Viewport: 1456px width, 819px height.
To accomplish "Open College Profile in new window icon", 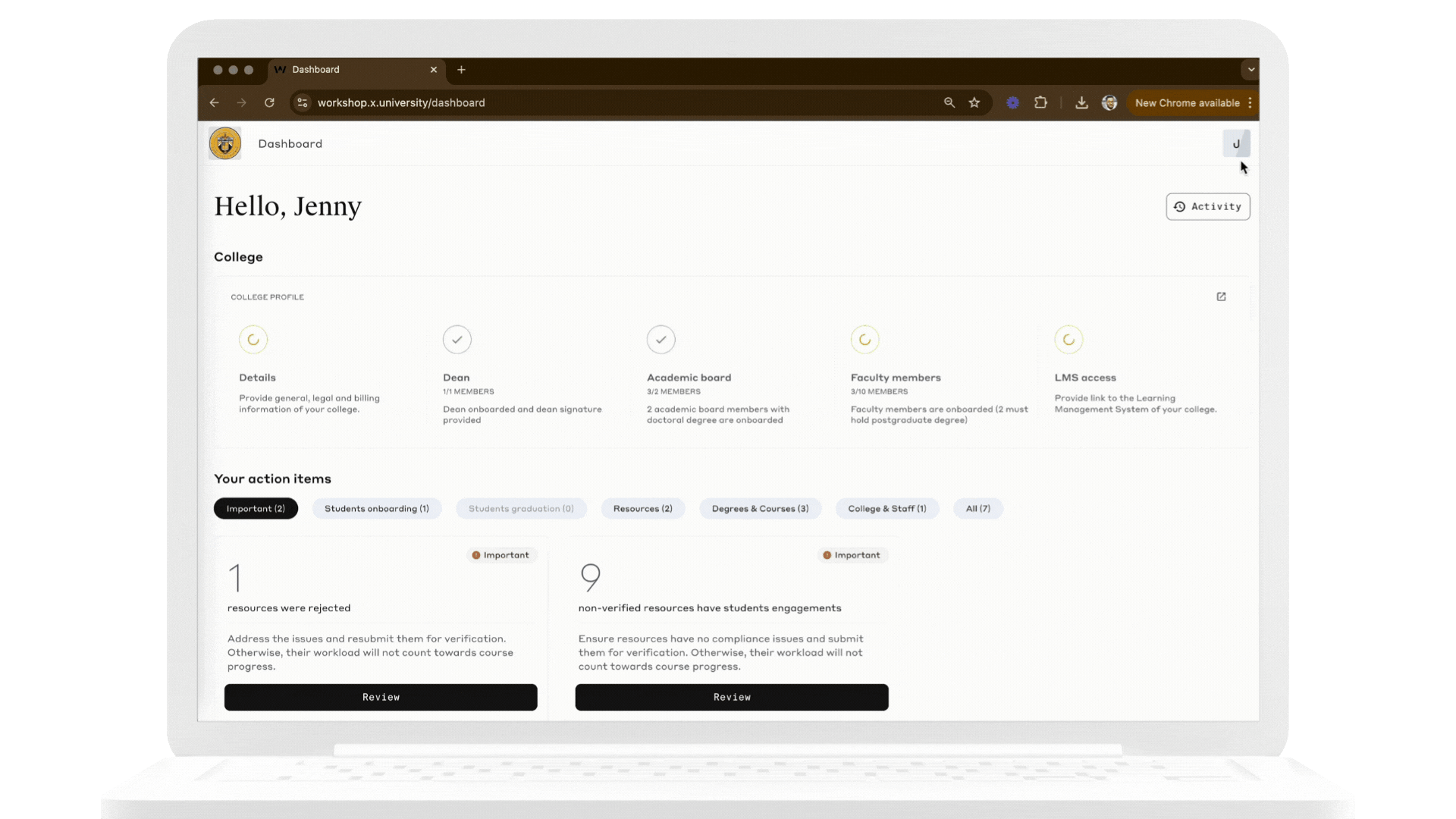I will (1221, 297).
